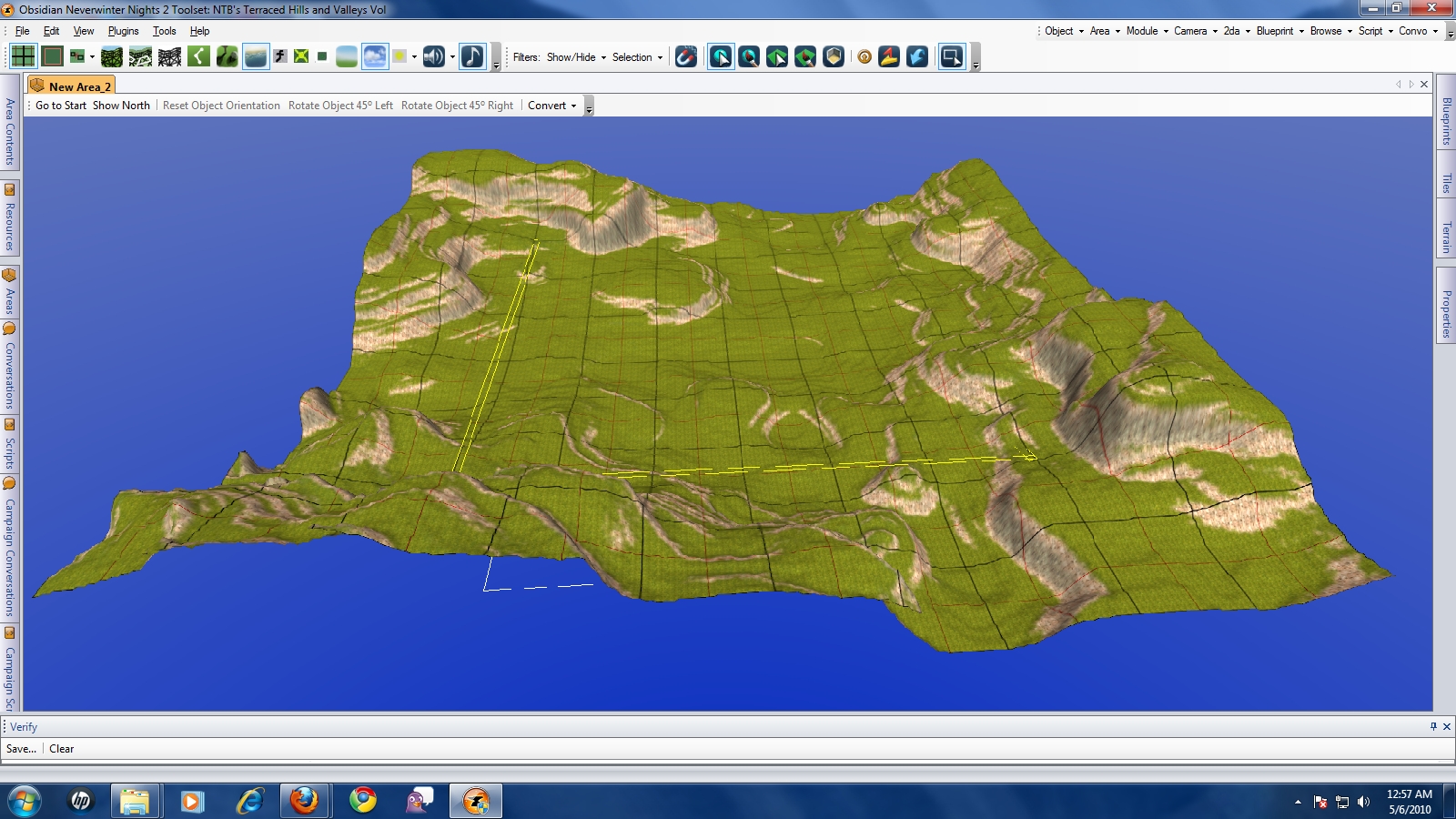Toggle the occupied tile grid display
This screenshot has width=1456, height=819.
pos(53,56)
